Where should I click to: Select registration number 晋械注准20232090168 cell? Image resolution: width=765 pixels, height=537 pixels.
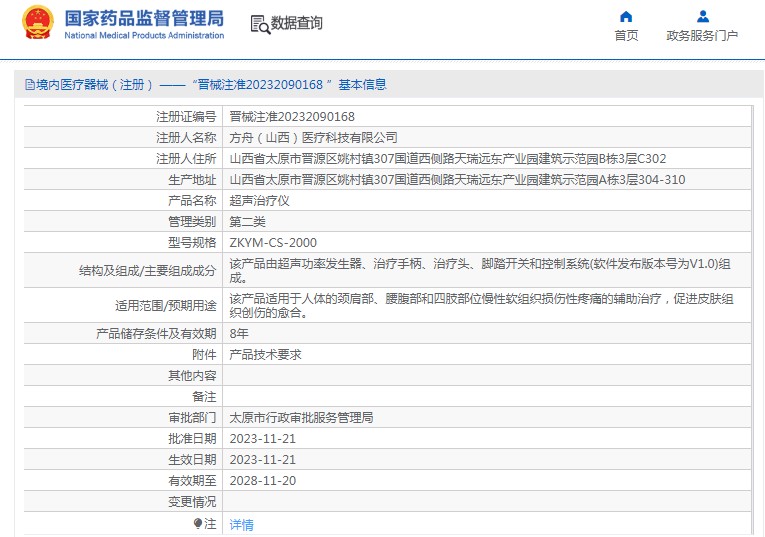coord(292,117)
